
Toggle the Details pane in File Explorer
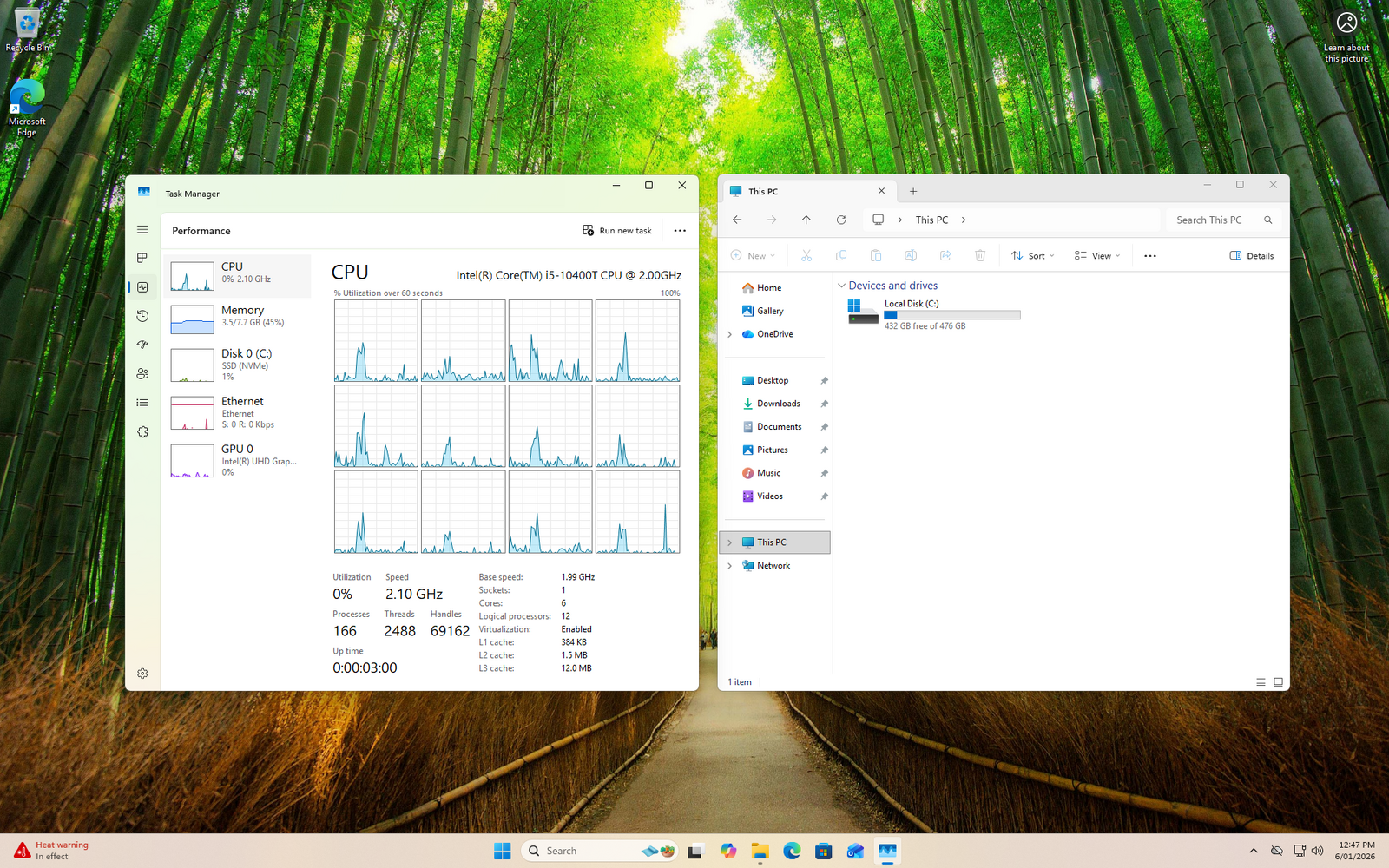(x=1252, y=256)
